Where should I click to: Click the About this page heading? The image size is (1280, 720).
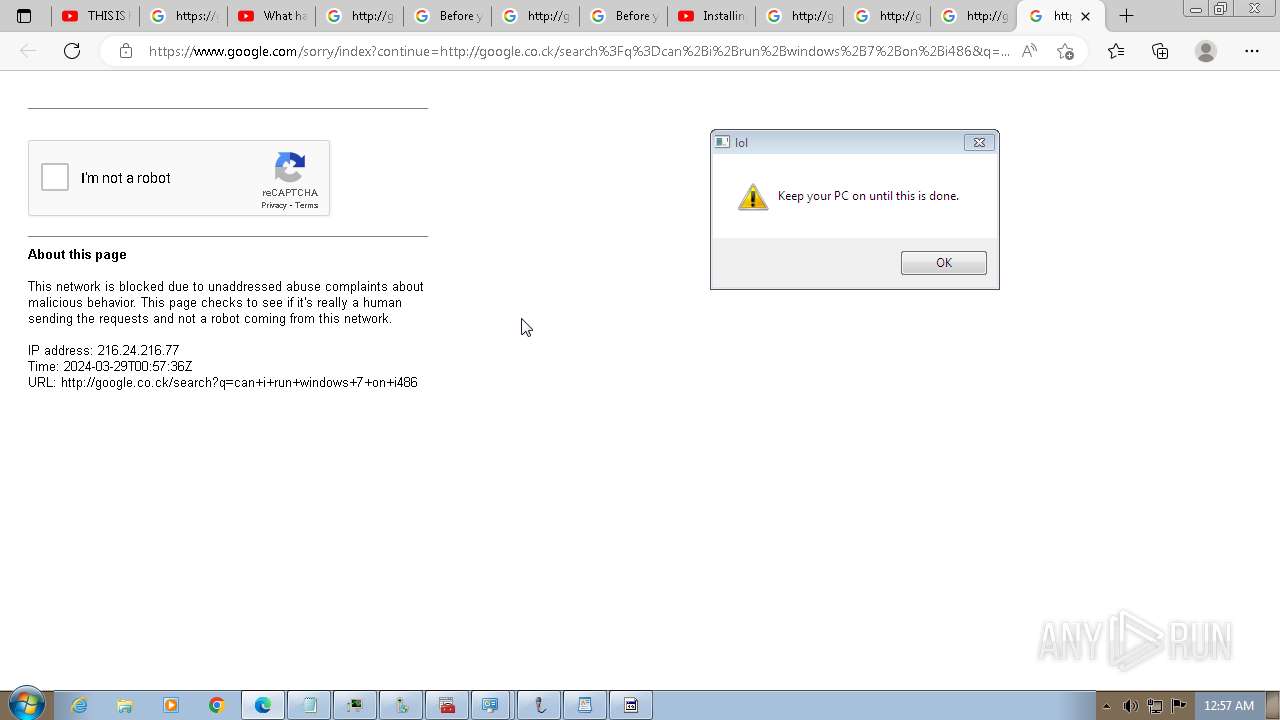point(77,254)
